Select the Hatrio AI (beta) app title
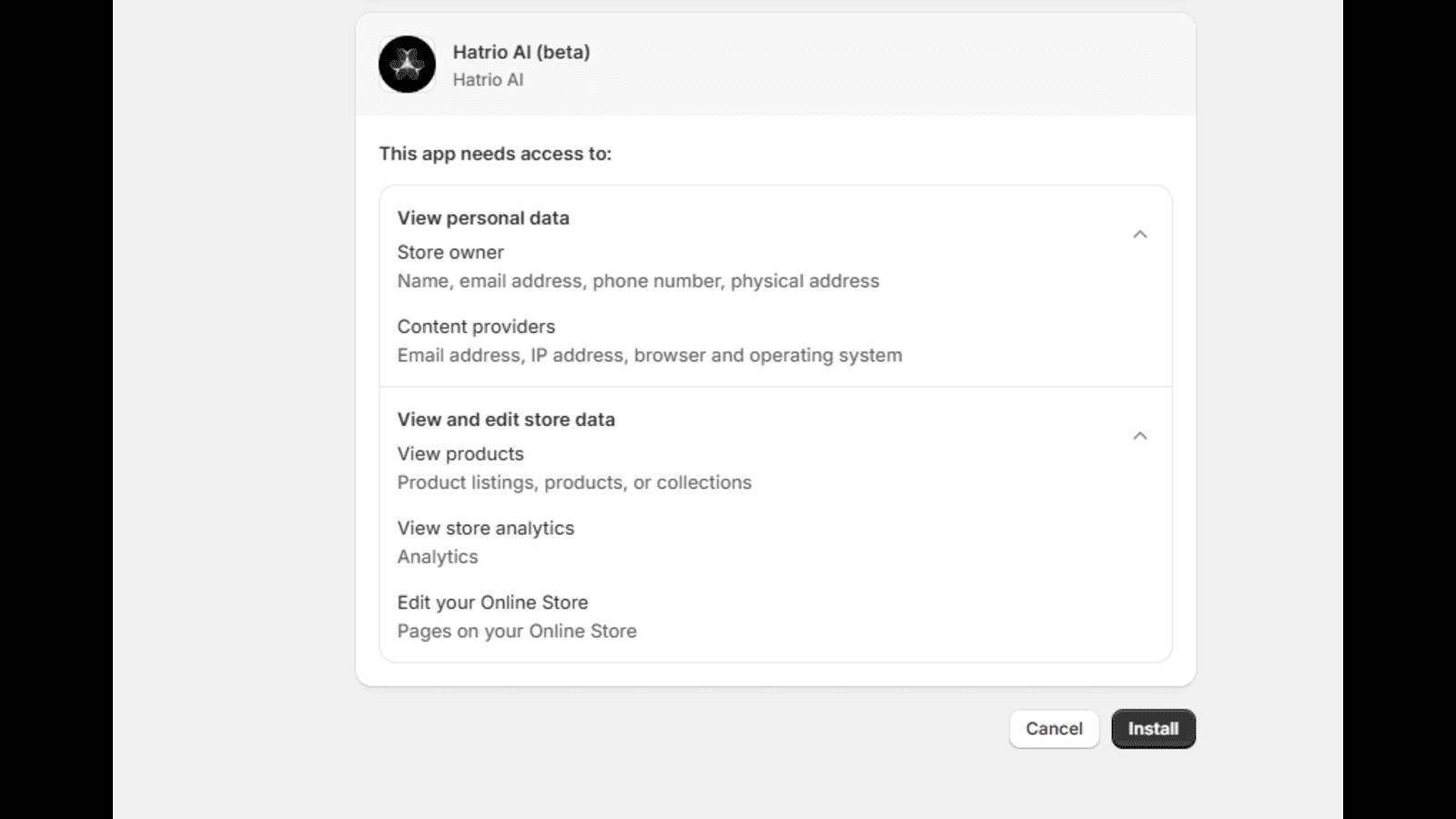Image resolution: width=1456 pixels, height=819 pixels. coord(522,52)
